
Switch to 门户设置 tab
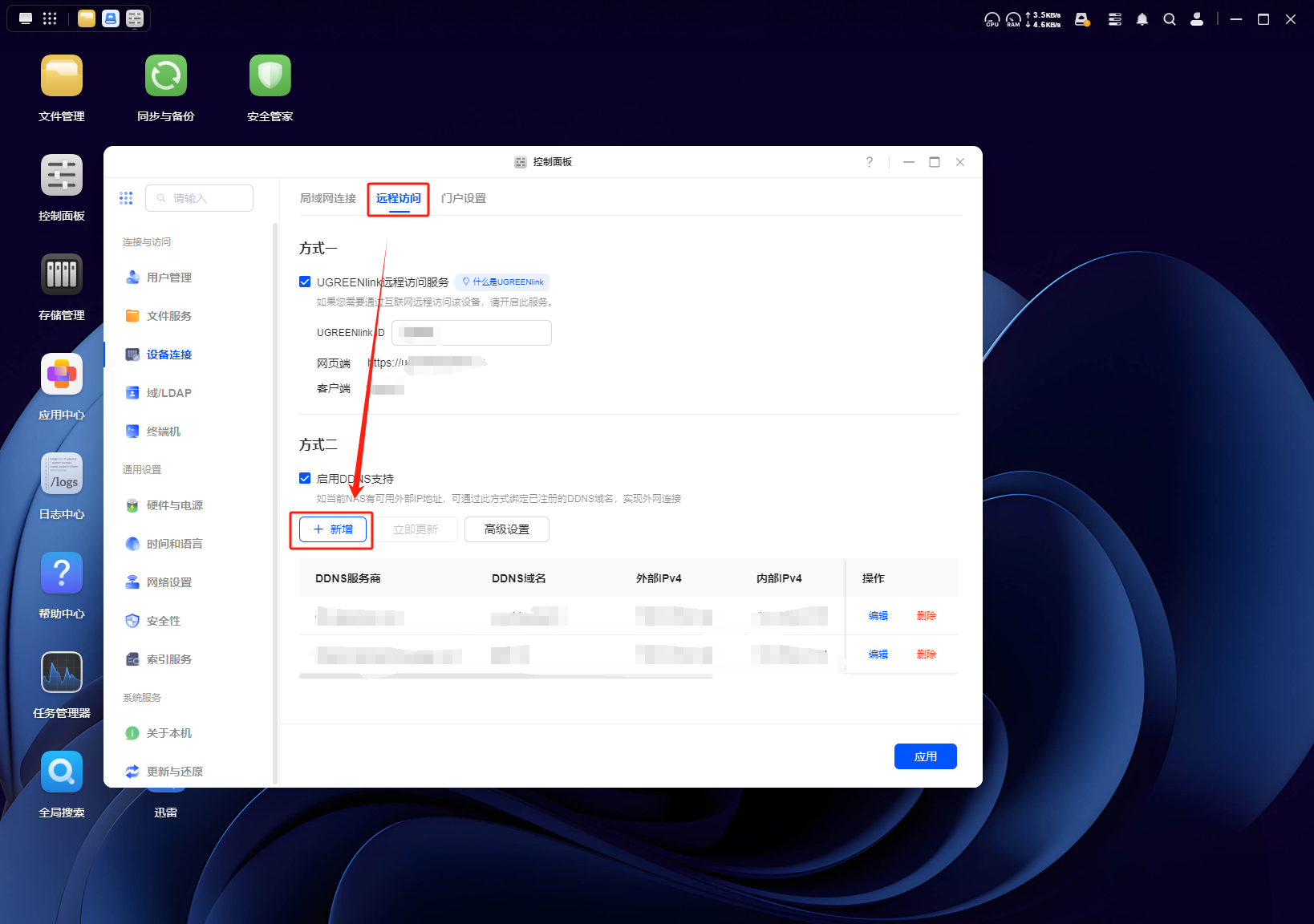point(463,198)
